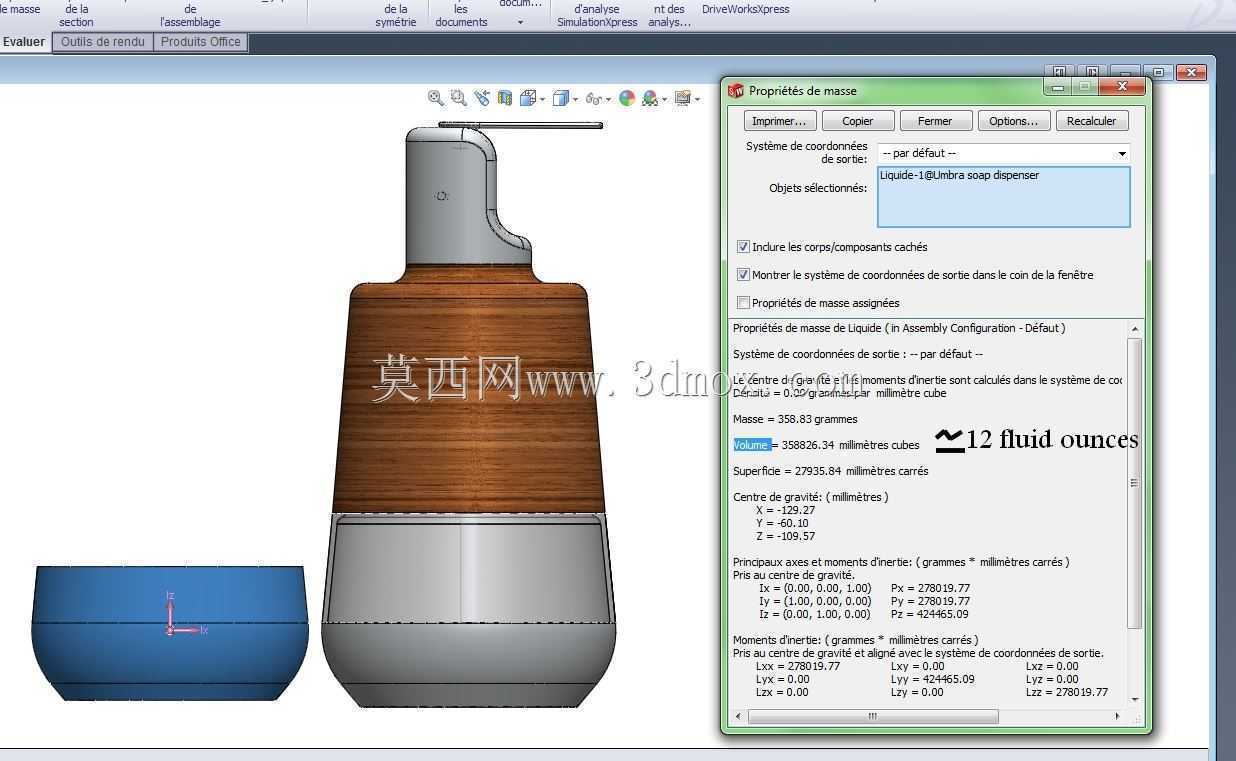Open the View Orientation icon
This screenshot has height=761, width=1236.
[x=527, y=98]
